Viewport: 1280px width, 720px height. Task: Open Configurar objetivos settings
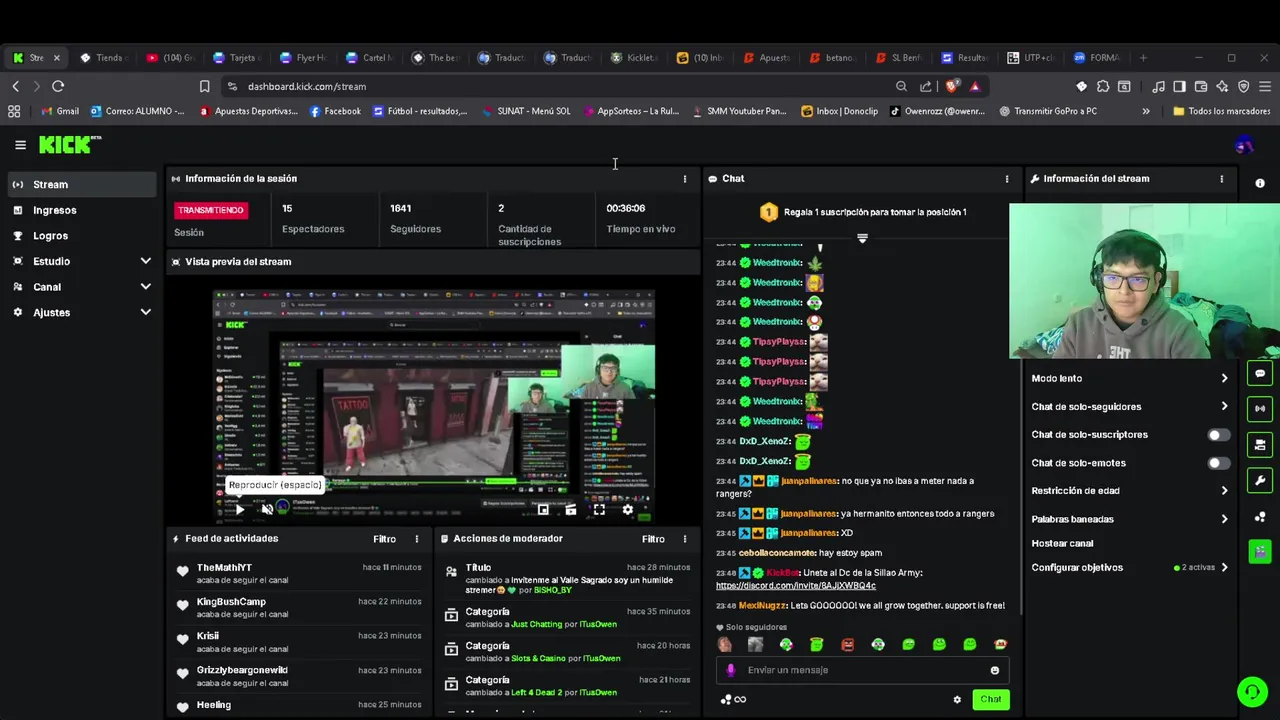(1130, 568)
